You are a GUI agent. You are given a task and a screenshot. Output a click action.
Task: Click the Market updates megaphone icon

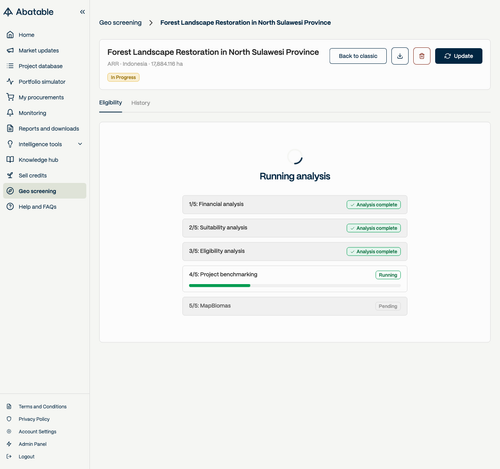(x=10, y=50)
